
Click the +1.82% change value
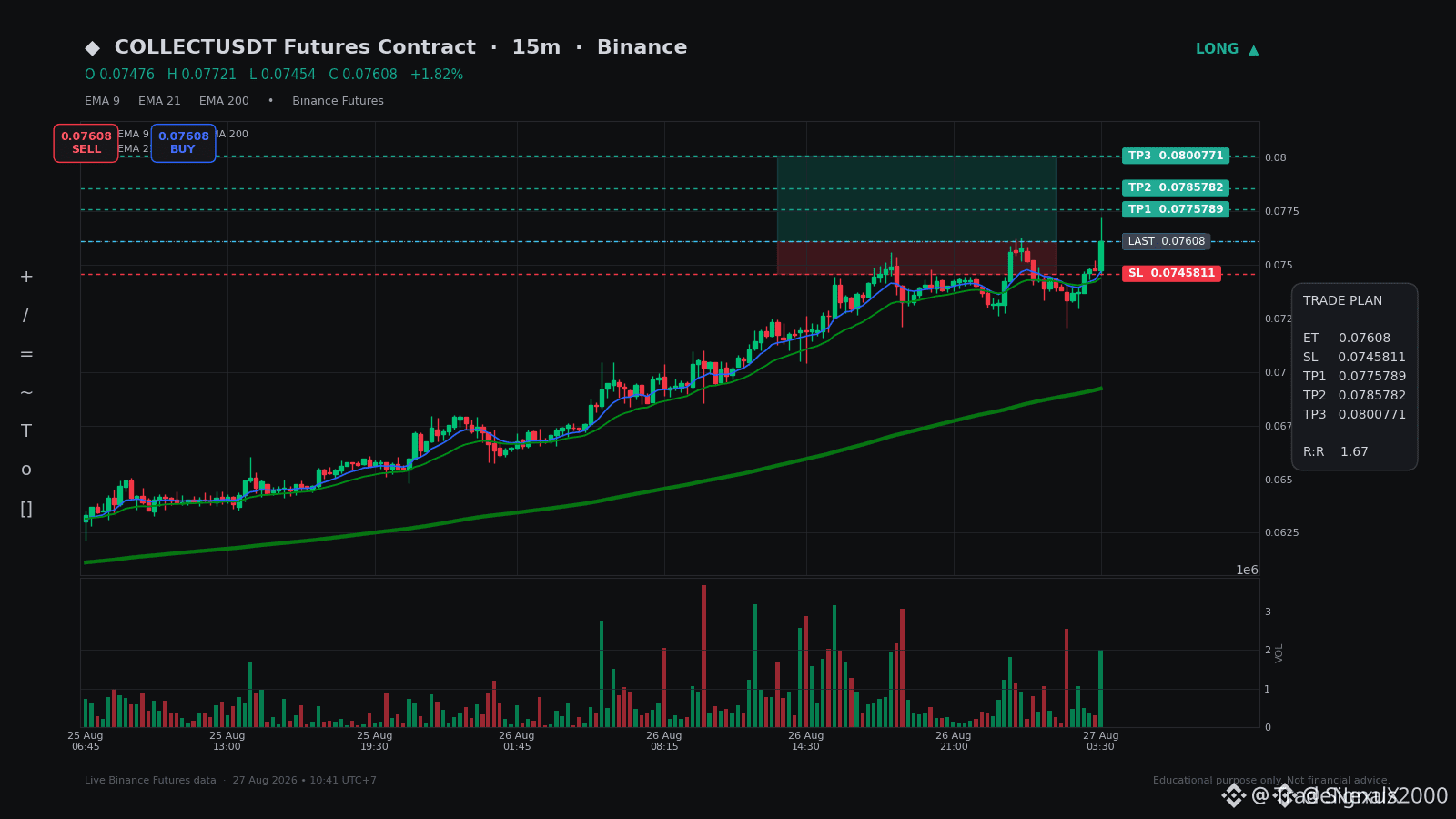click(x=437, y=75)
